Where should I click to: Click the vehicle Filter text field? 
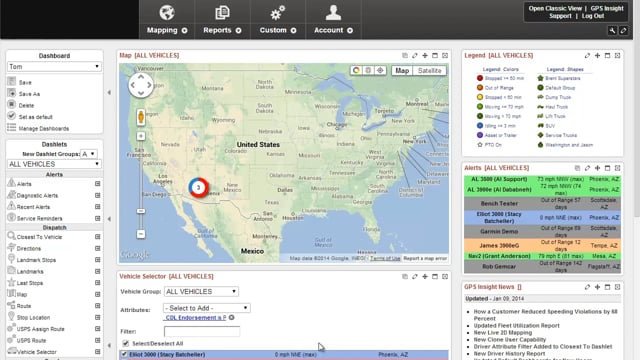[202, 331]
